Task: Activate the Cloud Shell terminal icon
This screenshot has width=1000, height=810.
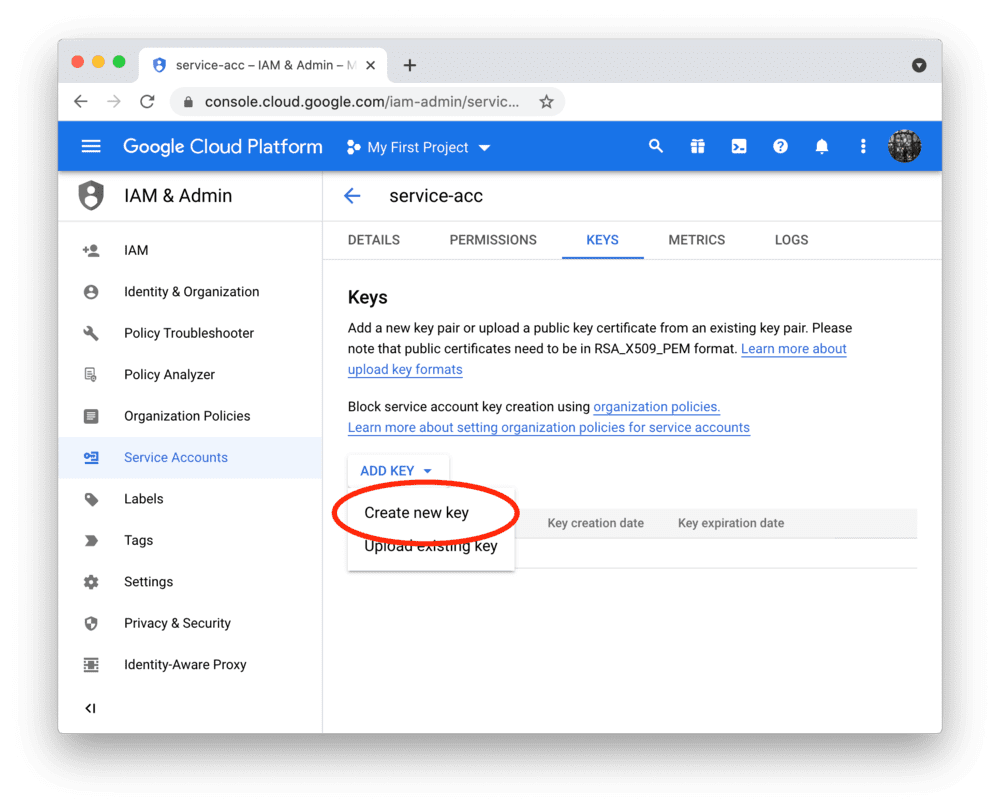Action: point(738,146)
